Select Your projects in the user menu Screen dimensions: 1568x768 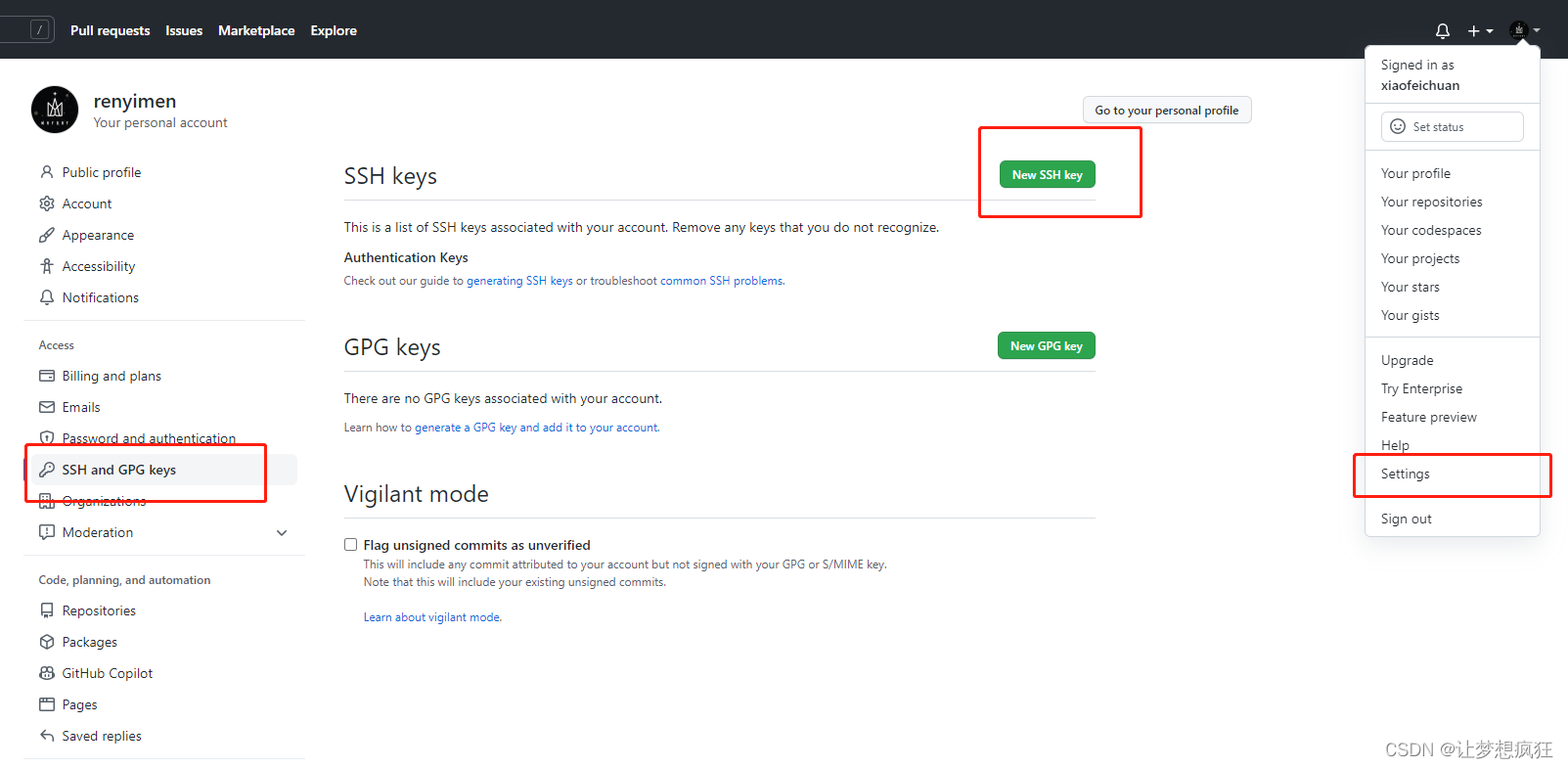1453,258
